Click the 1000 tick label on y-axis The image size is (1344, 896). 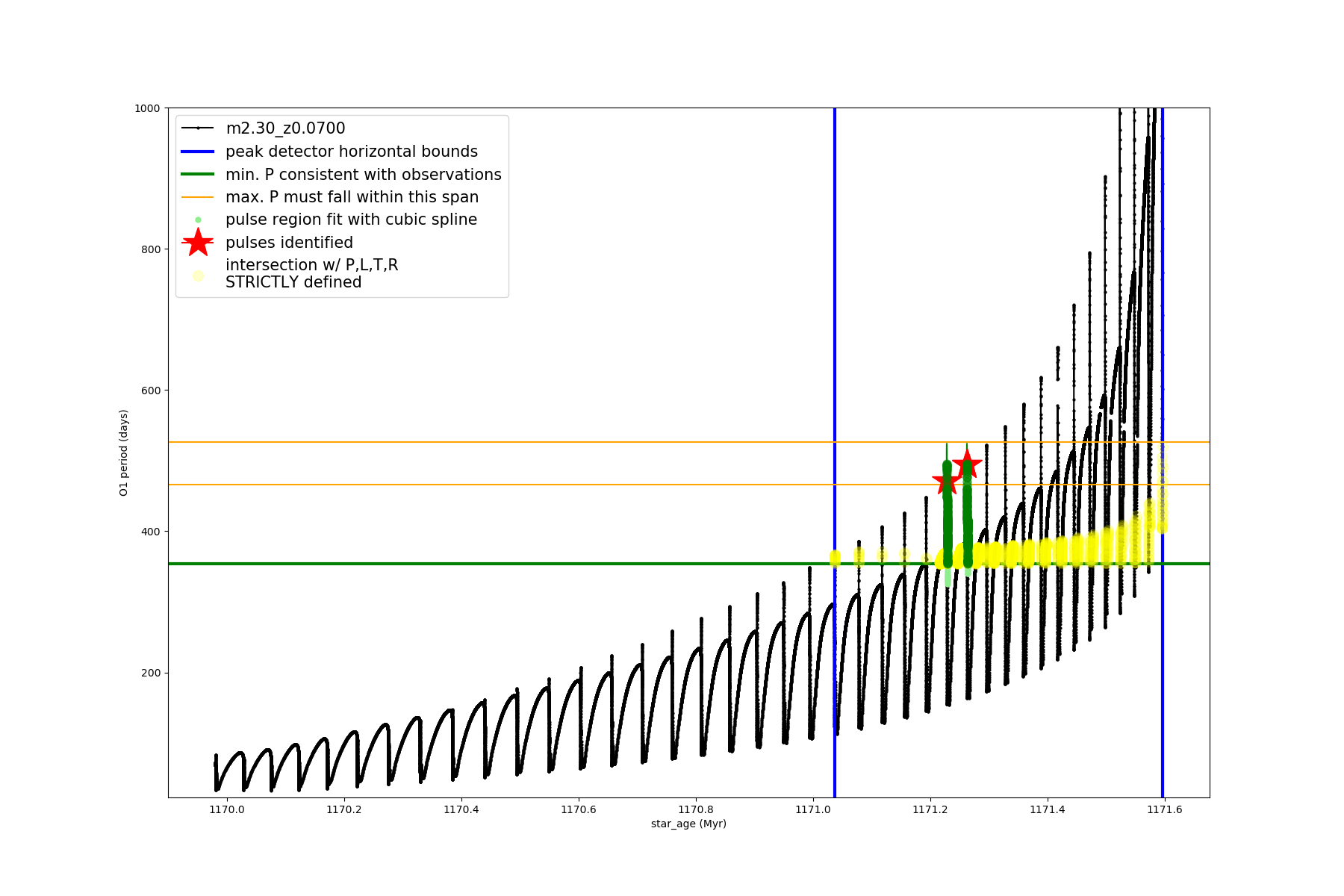(147, 108)
